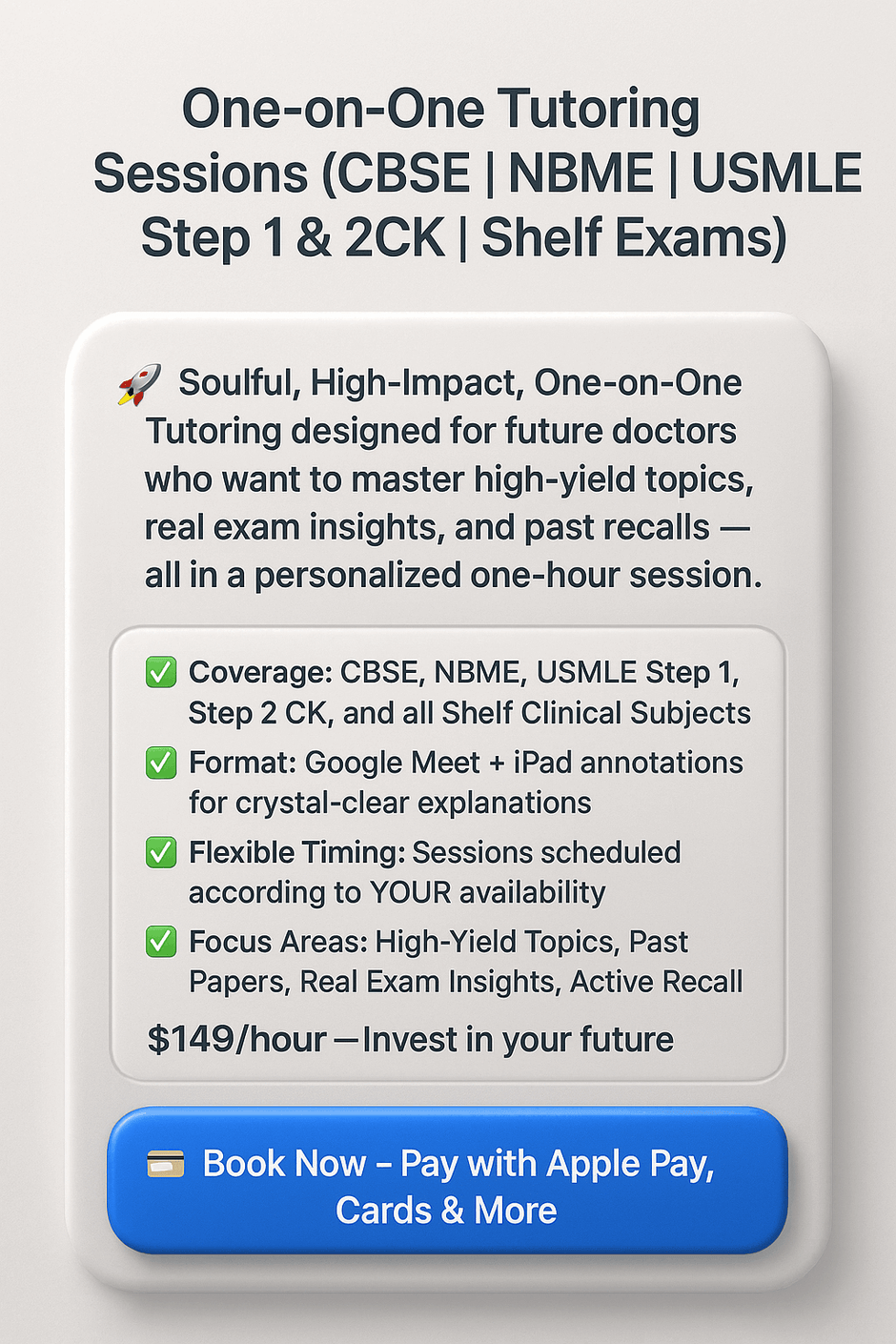Click "according to YOUR availability" line
Viewport: 896px width, 1344px height.
tap(397, 892)
